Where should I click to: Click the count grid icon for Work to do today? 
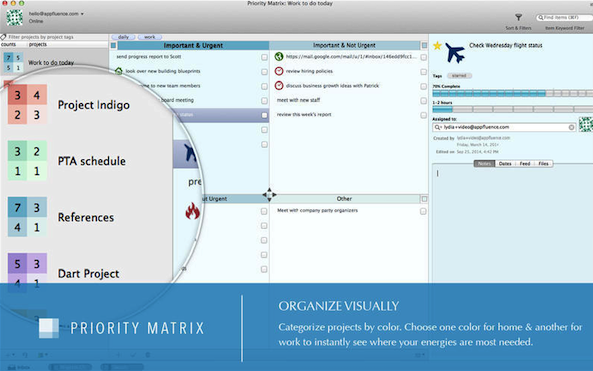(x=13, y=62)
